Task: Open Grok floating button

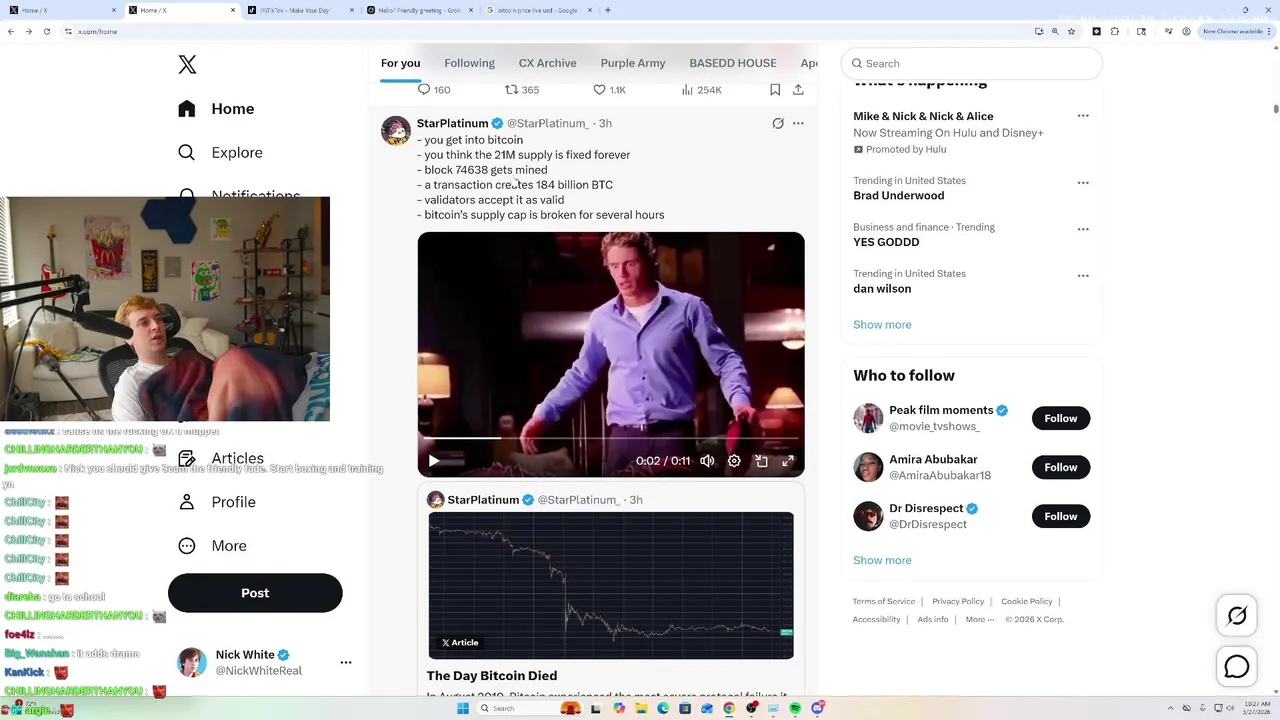Action: pos(1237,617)
